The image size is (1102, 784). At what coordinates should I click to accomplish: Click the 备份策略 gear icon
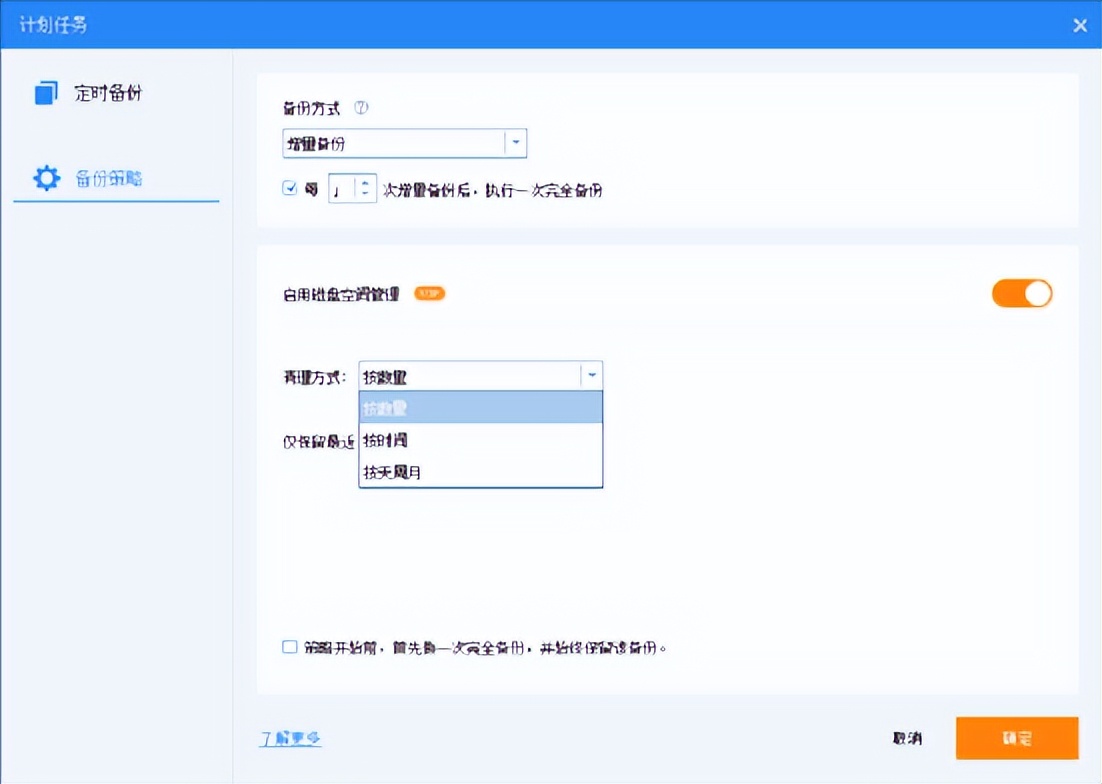(x=46, y=177)
